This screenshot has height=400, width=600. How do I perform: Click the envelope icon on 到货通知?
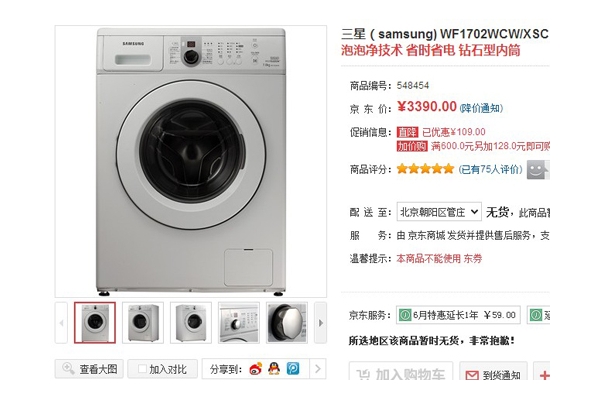(472, 375)
